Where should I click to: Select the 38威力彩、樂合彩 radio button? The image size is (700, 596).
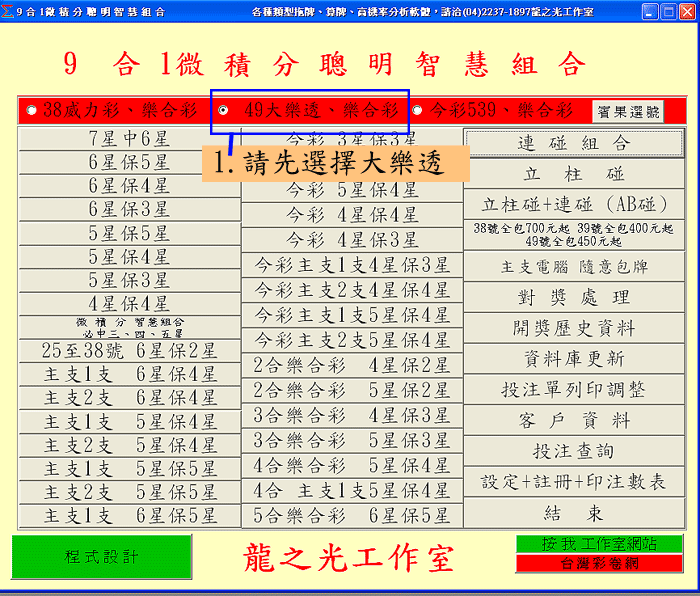tap(31, 110)
